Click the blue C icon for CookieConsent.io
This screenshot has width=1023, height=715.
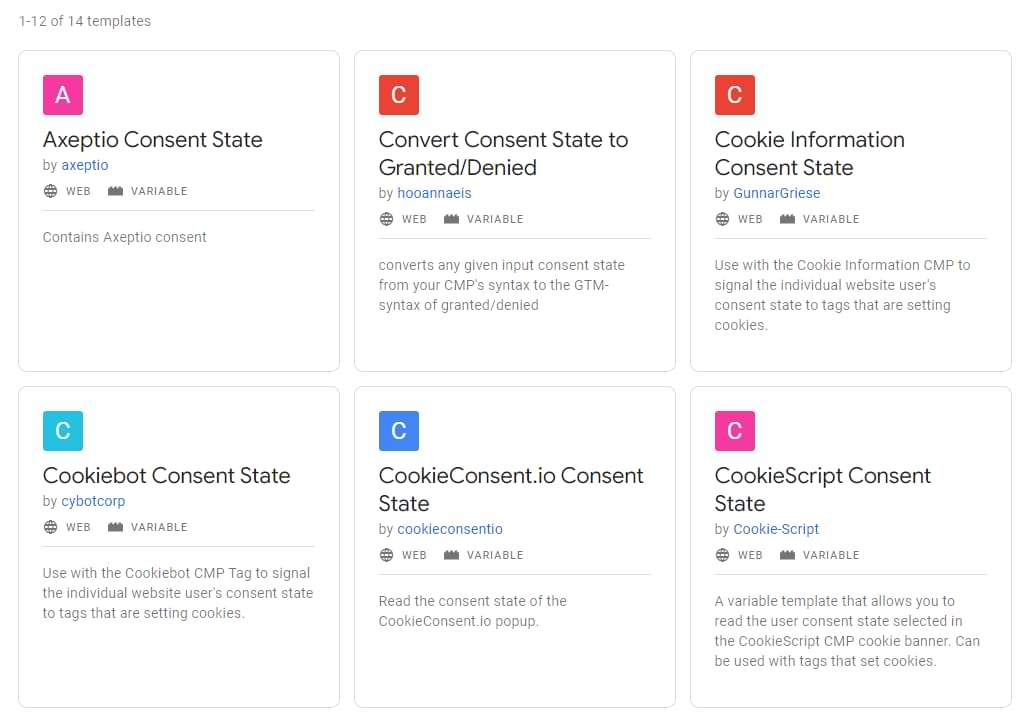click(399, 431)
